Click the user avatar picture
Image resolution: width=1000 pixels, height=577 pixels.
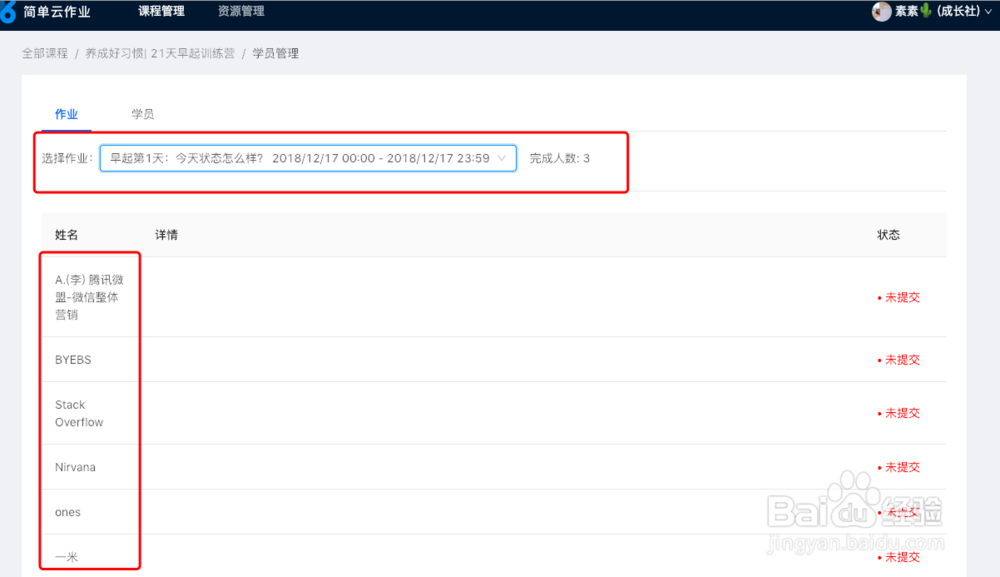tap(881, 11)
